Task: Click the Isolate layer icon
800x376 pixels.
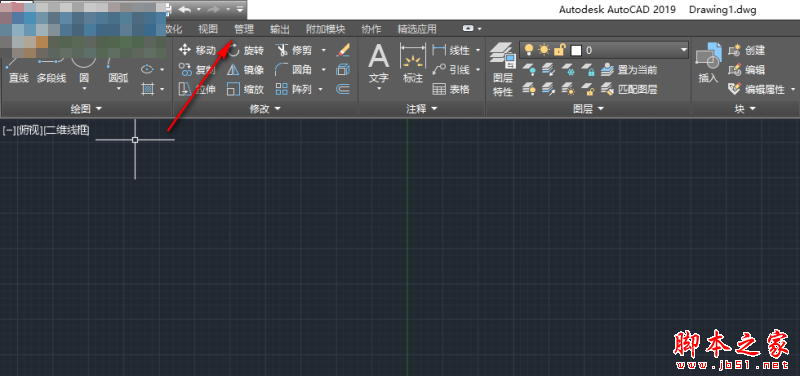Action: (x=549, y=69)
